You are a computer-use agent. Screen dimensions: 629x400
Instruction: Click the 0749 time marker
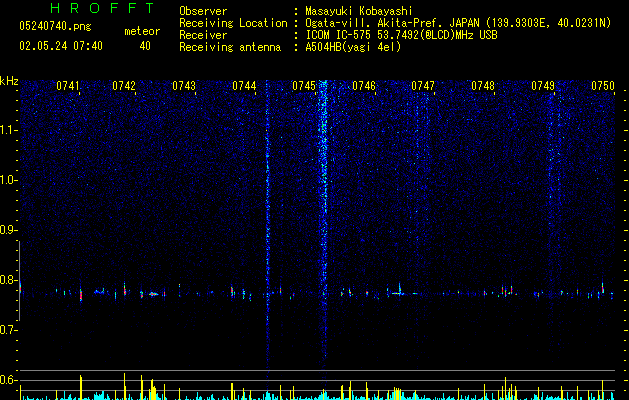[x=543, y=86]
